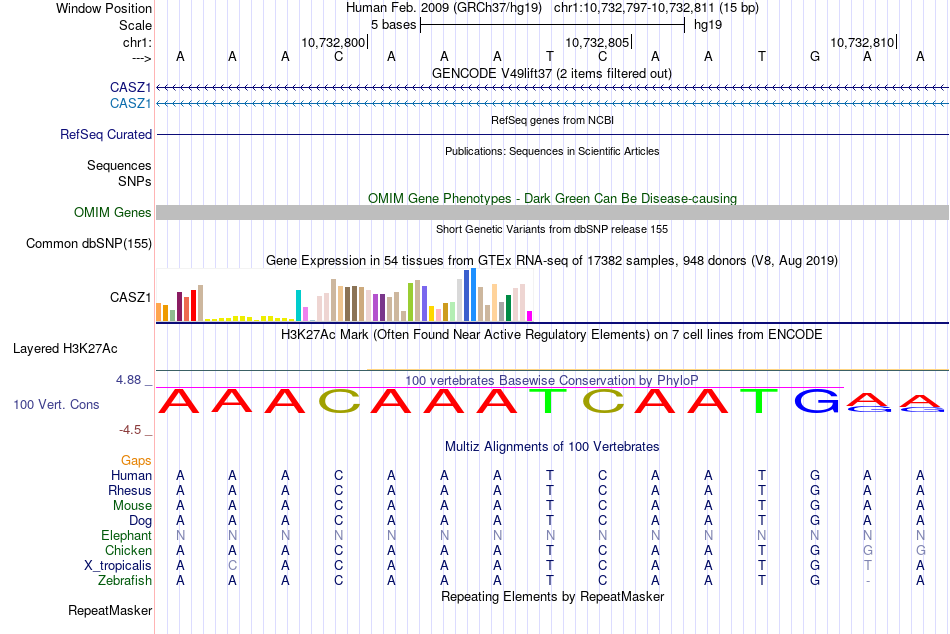Click the Human alignment row label
Viewport: 950px width, 634px height.
click(131, 475)
